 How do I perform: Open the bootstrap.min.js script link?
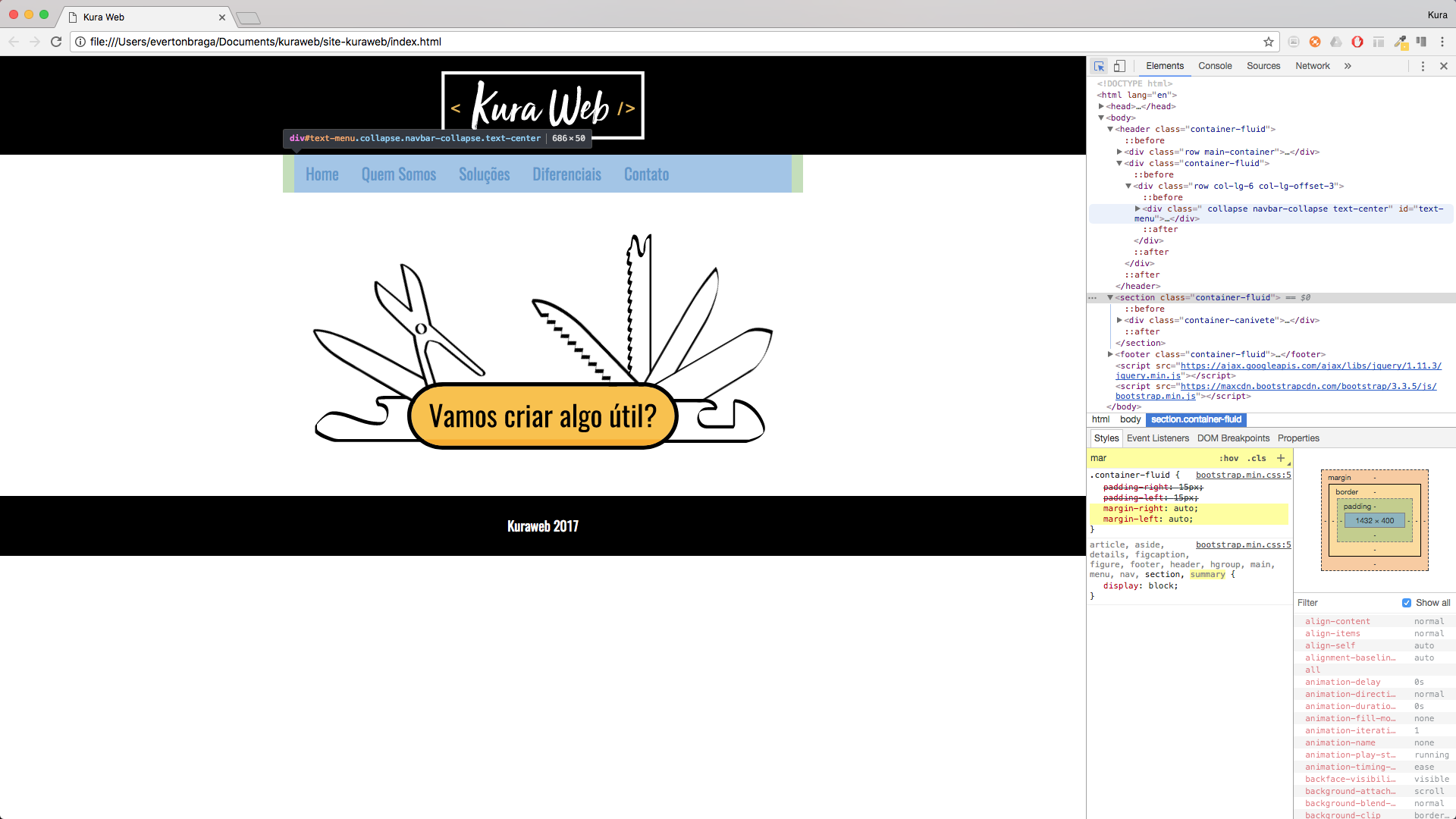1276,391
